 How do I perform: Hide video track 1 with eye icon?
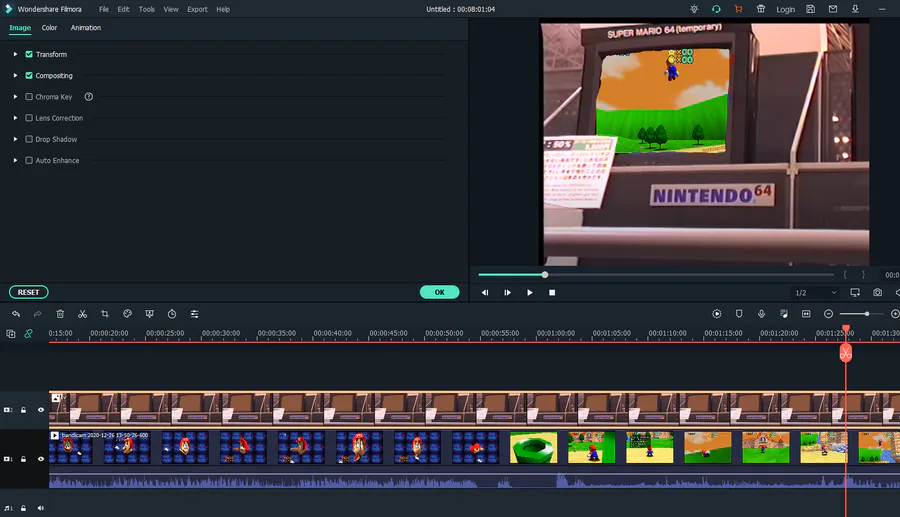coord(41,459)
